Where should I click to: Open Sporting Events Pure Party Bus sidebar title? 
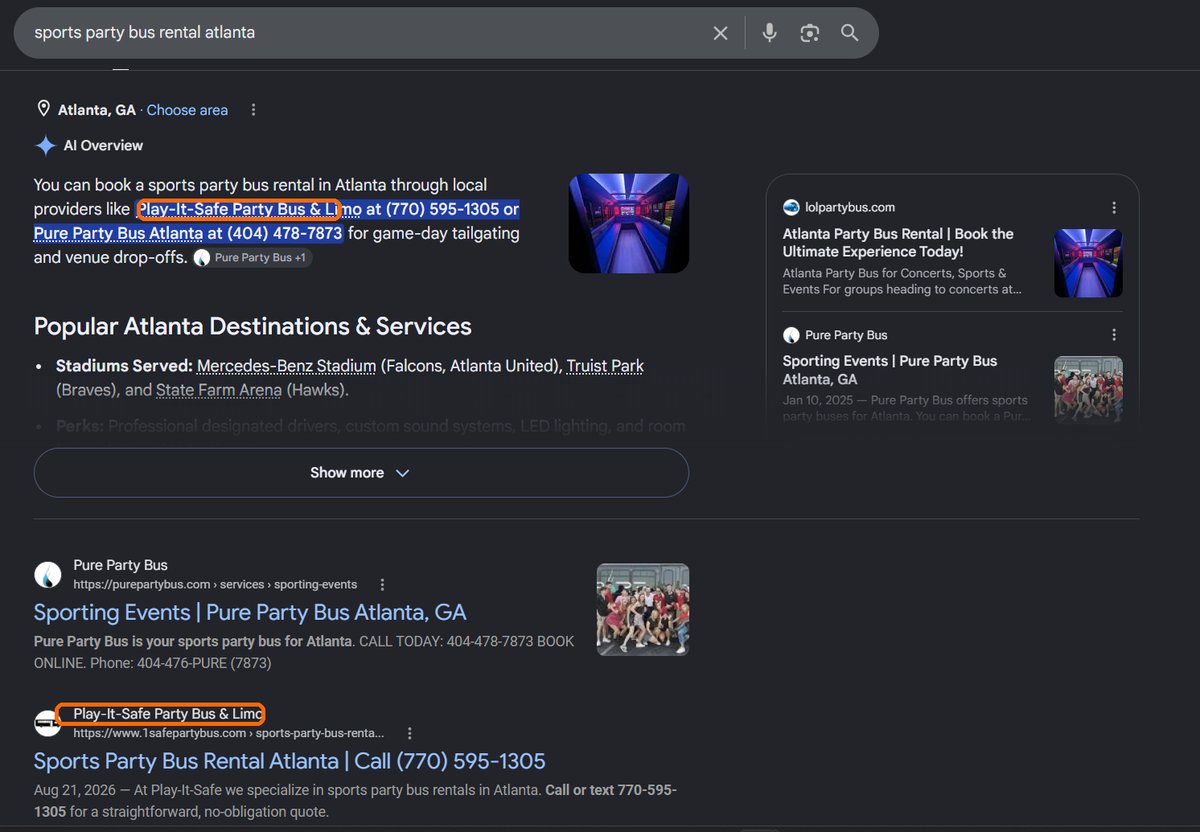[x=890, y=370]
